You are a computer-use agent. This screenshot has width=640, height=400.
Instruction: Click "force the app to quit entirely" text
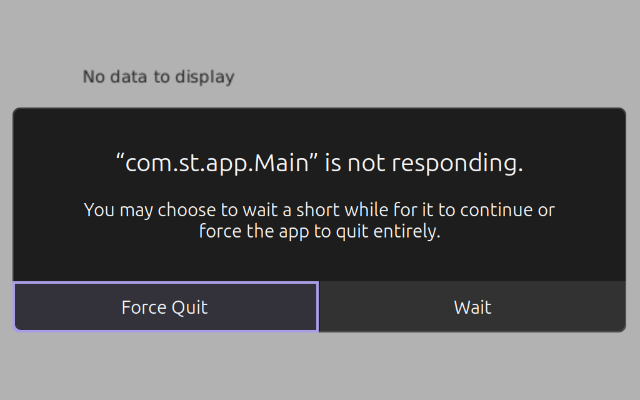pyautogui.click(x=319, y=232)
